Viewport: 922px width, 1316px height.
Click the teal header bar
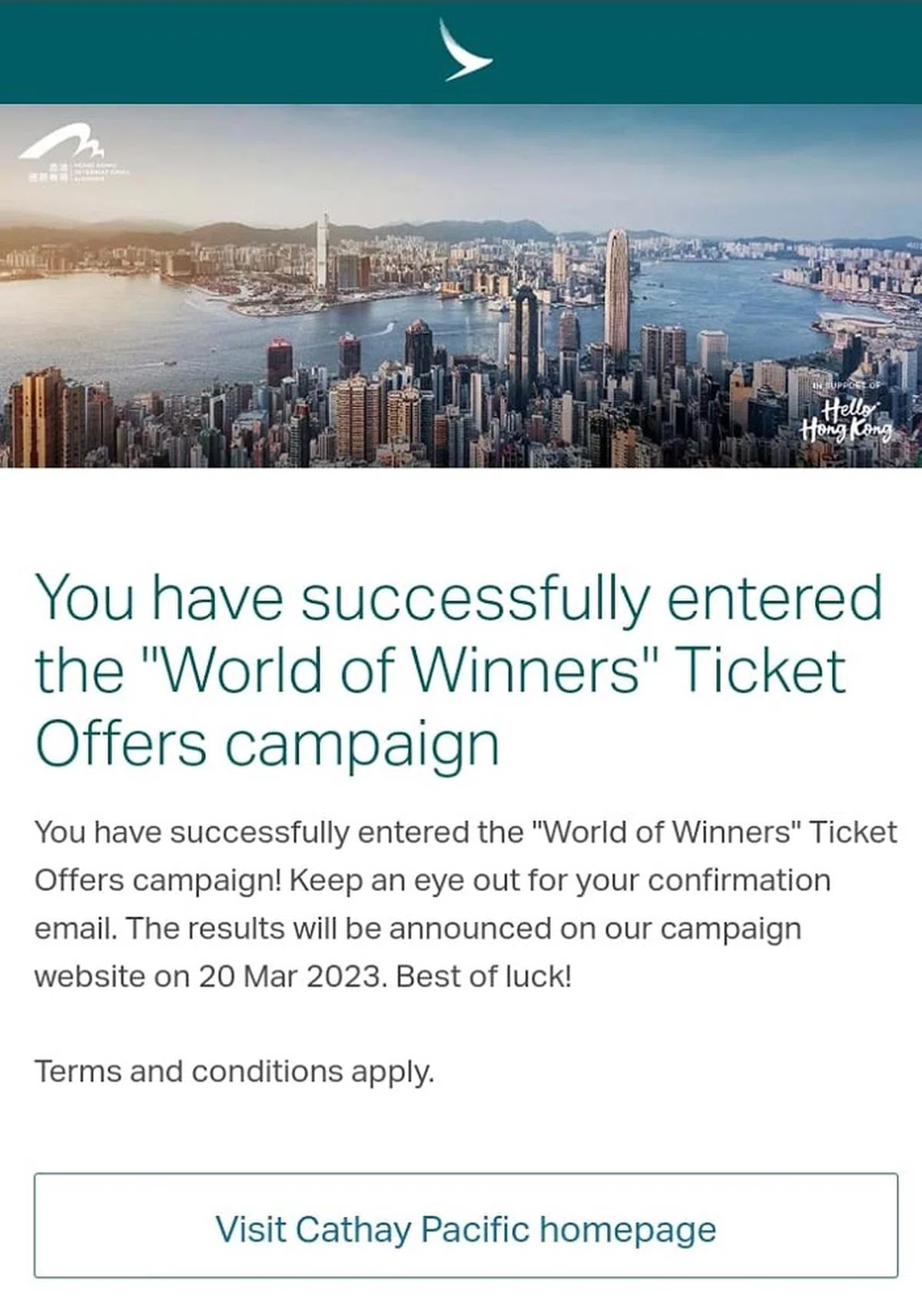click(230, 51)
